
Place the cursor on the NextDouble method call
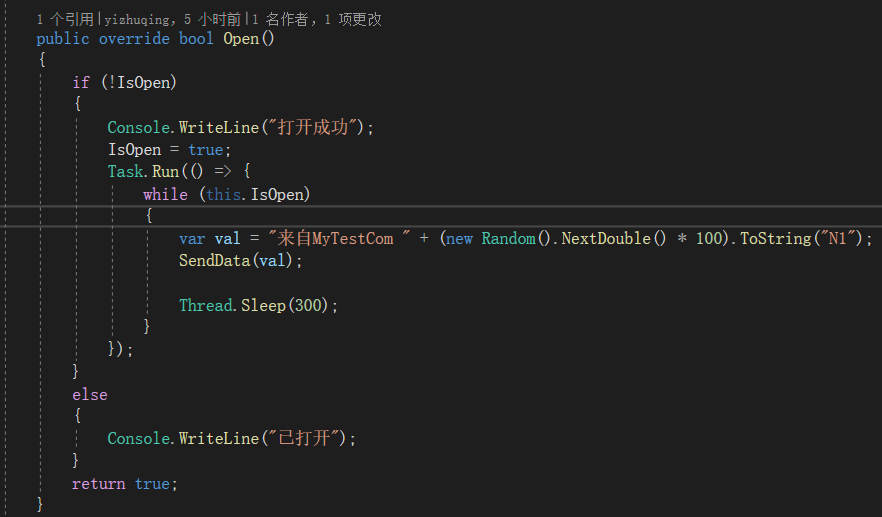point(606,239)
